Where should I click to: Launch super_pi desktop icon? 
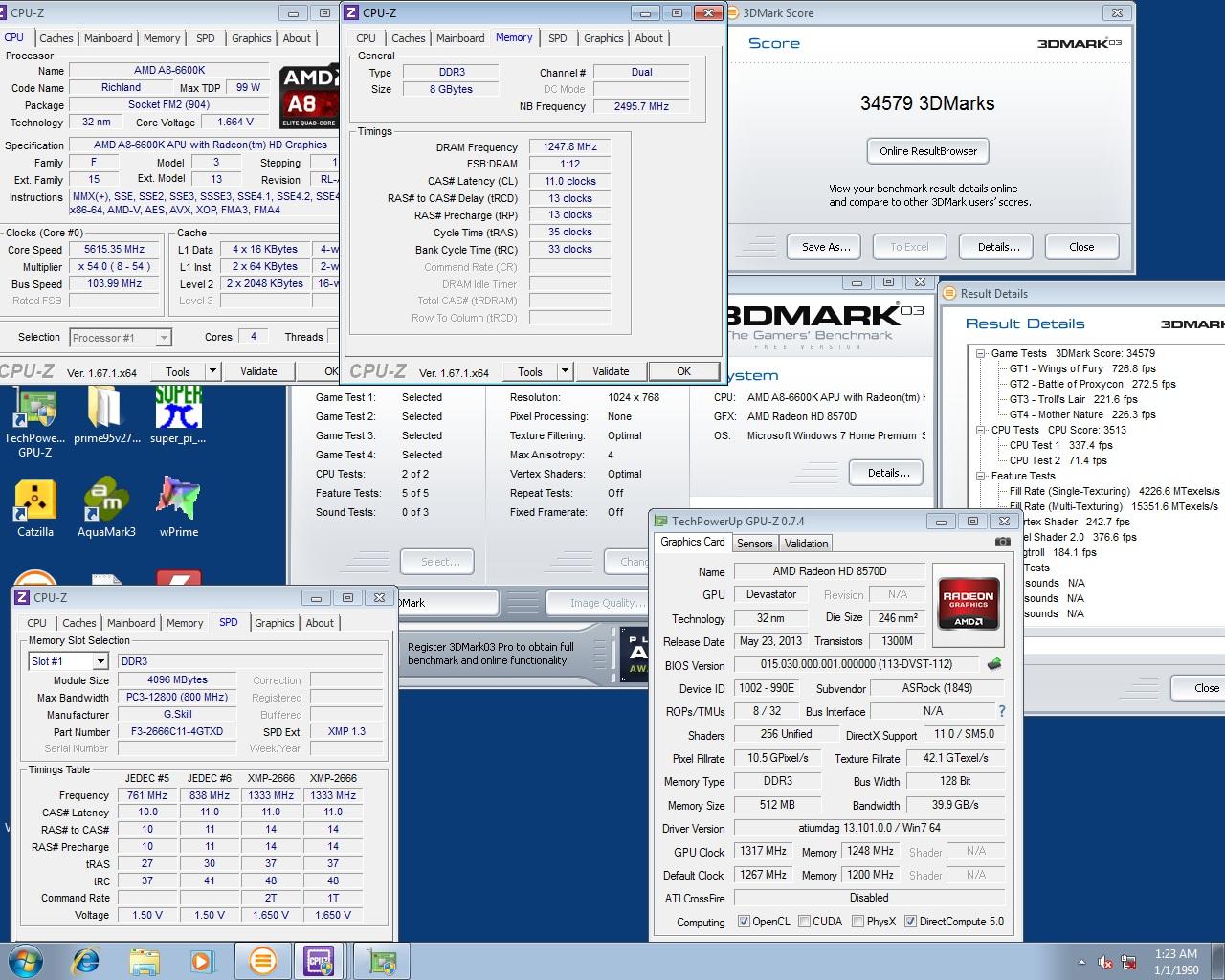[x=178, y=417]
